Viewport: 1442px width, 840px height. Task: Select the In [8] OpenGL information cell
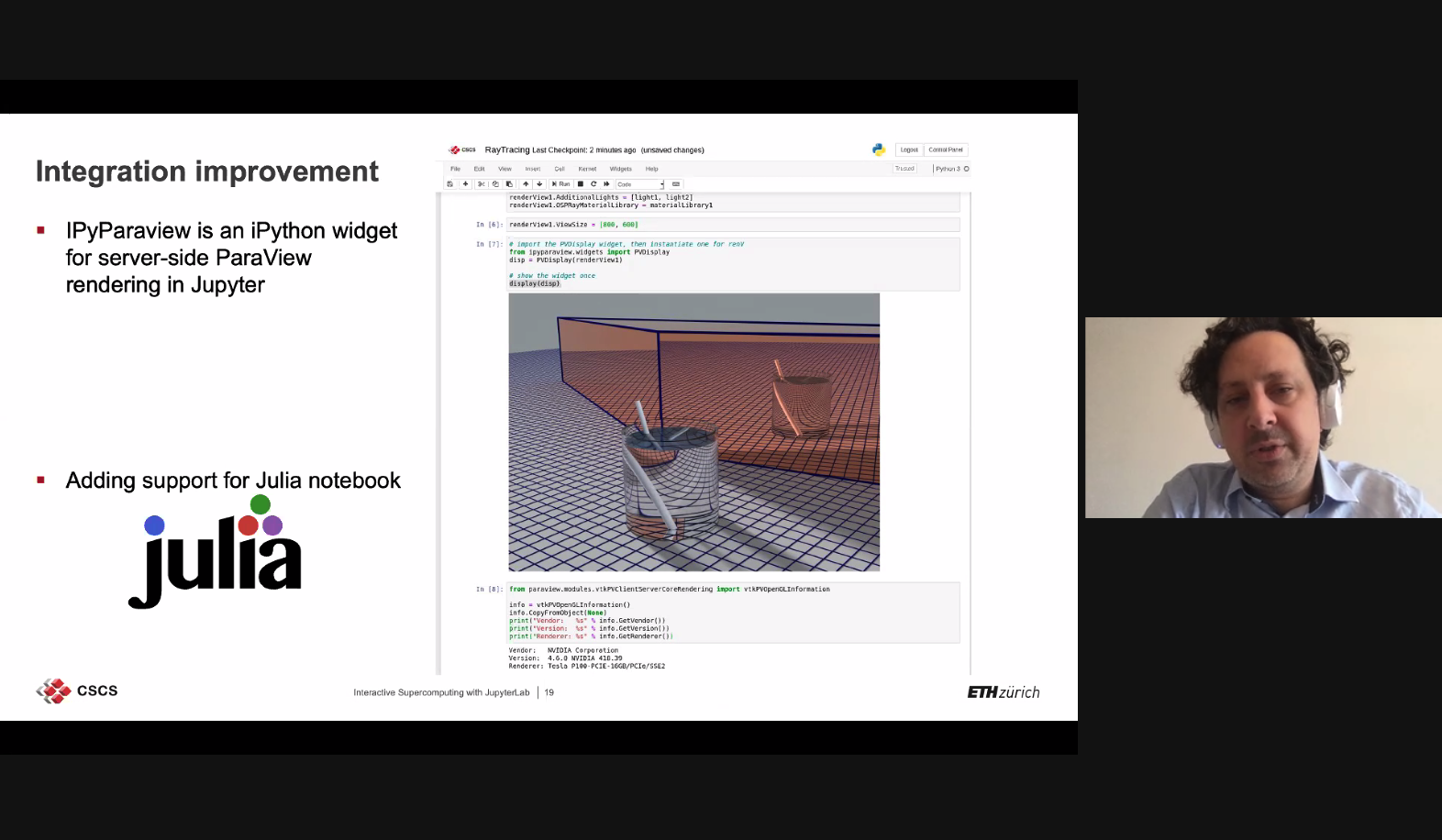734,613
